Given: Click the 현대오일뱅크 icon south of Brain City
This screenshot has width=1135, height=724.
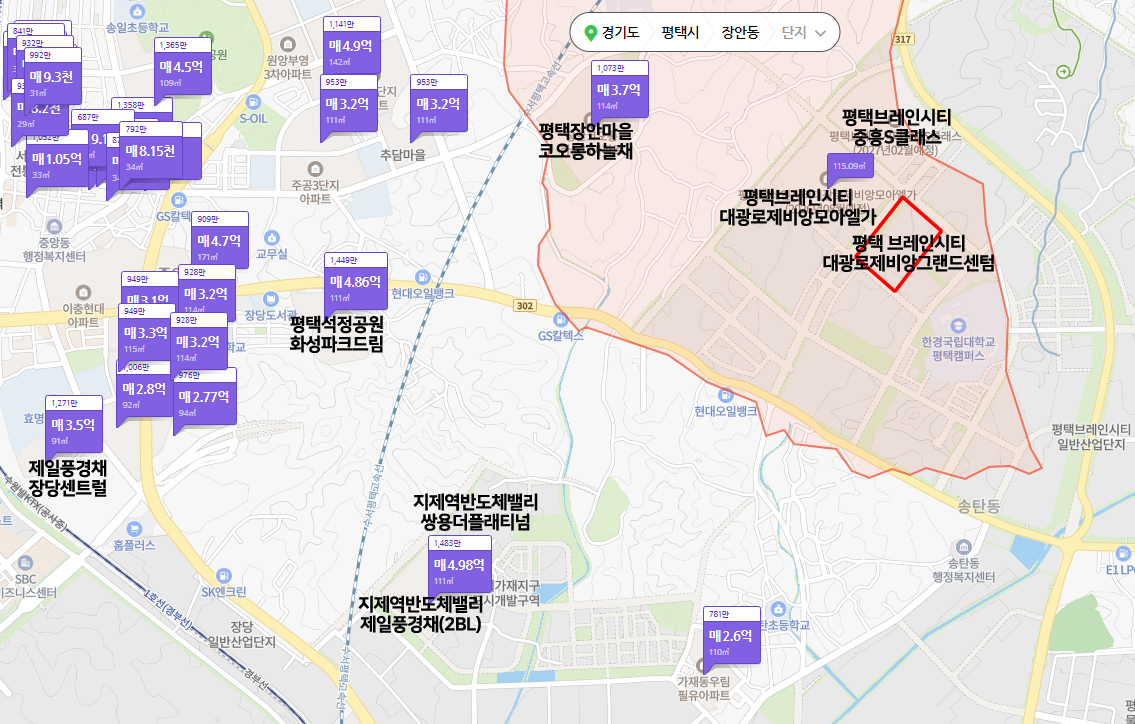Looking at the screenshot, I should [725, 395].
